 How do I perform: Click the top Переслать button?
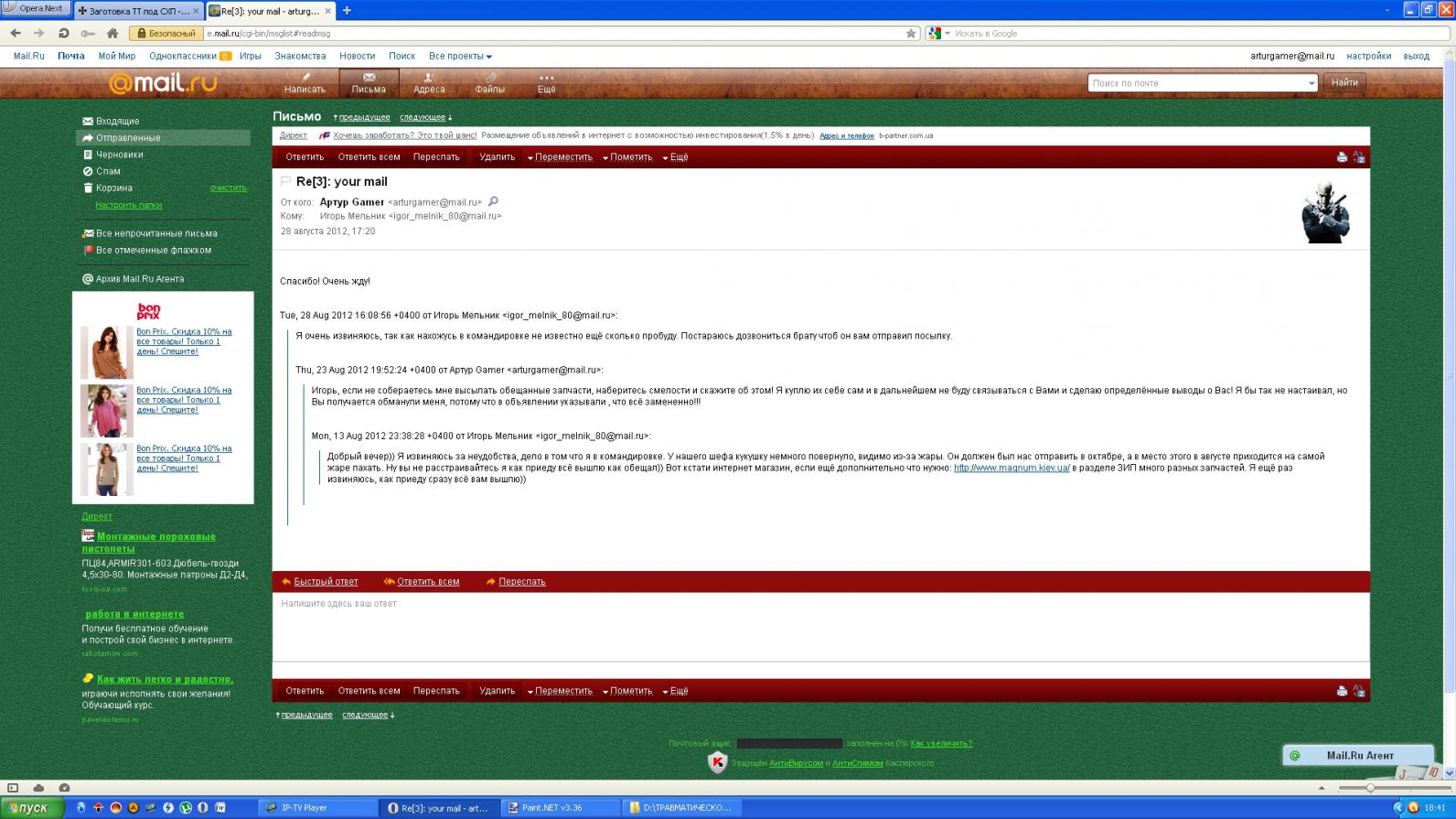pos(436,157)
